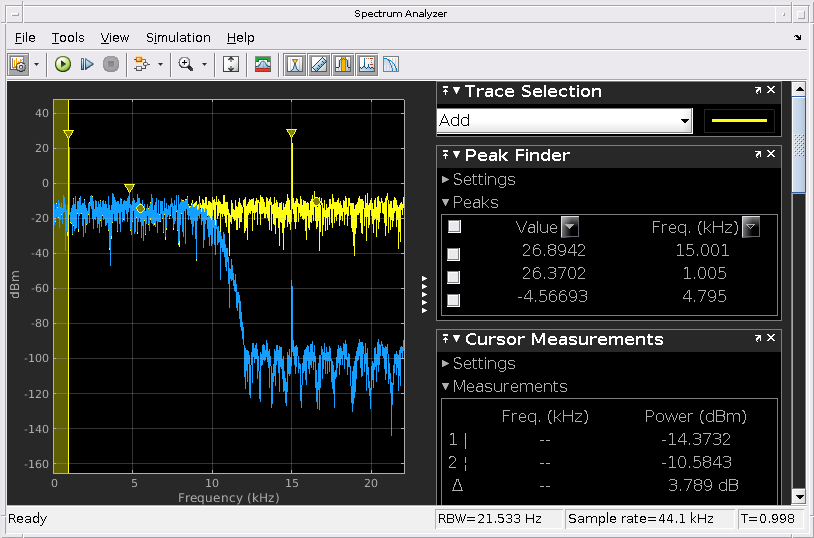
Task: Open the Configuration Properties gear icon
Action: [18, 64]
